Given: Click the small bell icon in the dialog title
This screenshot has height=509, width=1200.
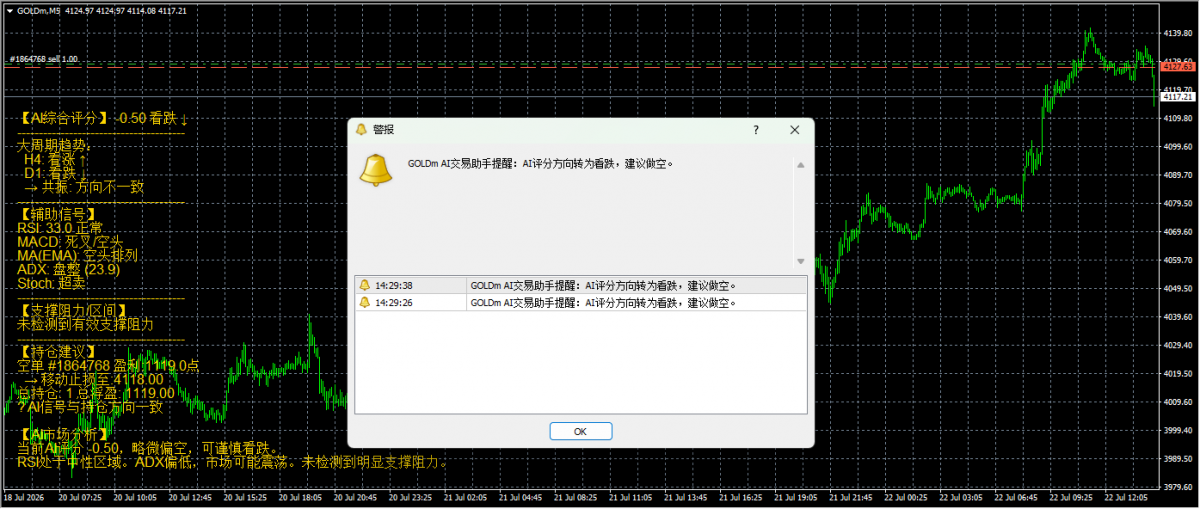Looking at the screenshot, I should point(362,130).
